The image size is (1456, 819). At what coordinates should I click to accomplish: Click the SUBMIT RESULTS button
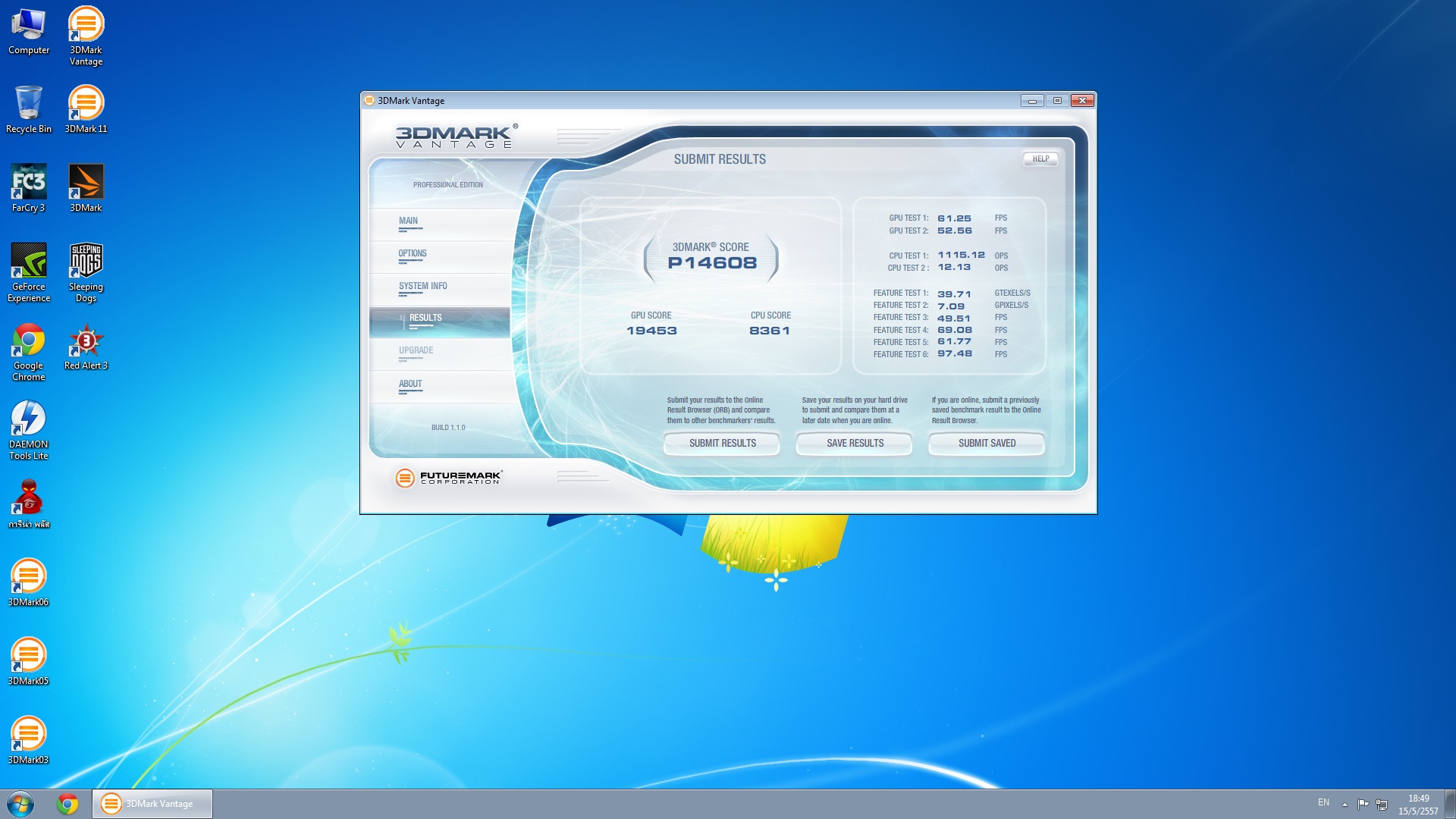[x=722, y=444]
